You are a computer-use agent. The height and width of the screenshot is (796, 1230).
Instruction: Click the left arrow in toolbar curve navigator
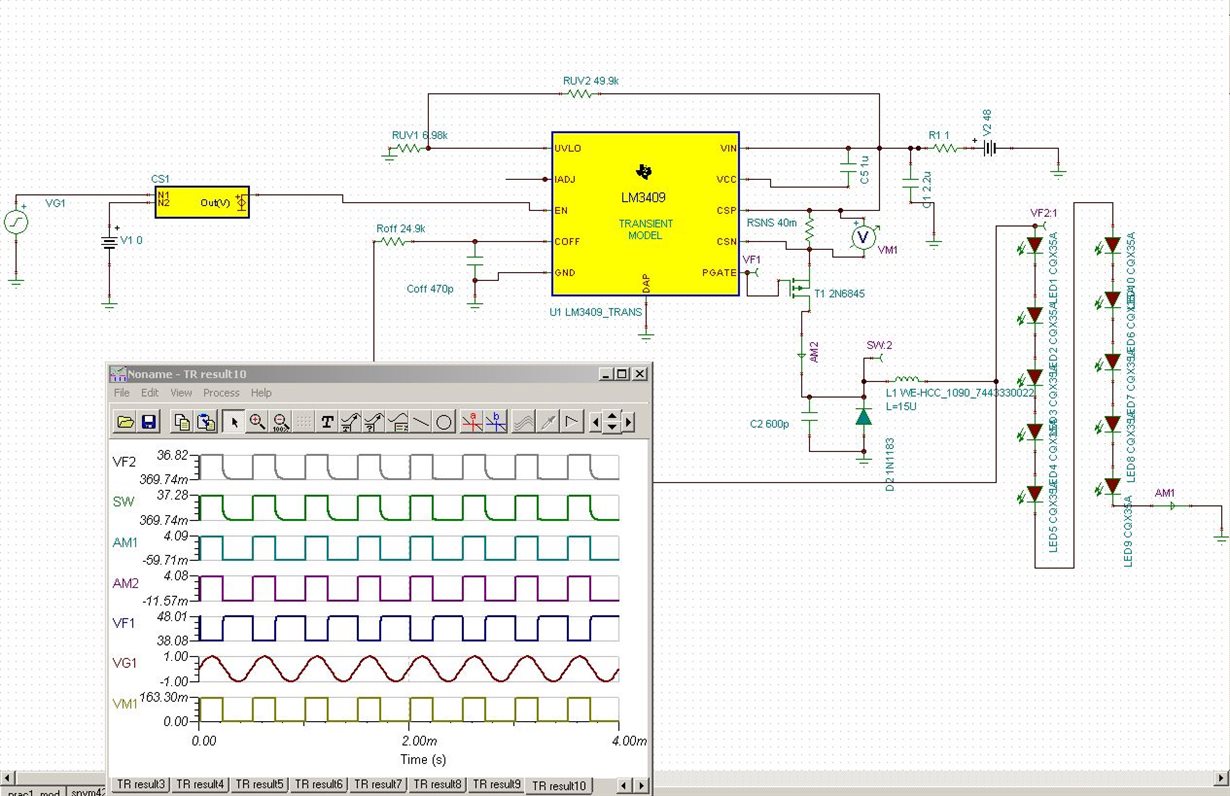(x=596, y=422)
